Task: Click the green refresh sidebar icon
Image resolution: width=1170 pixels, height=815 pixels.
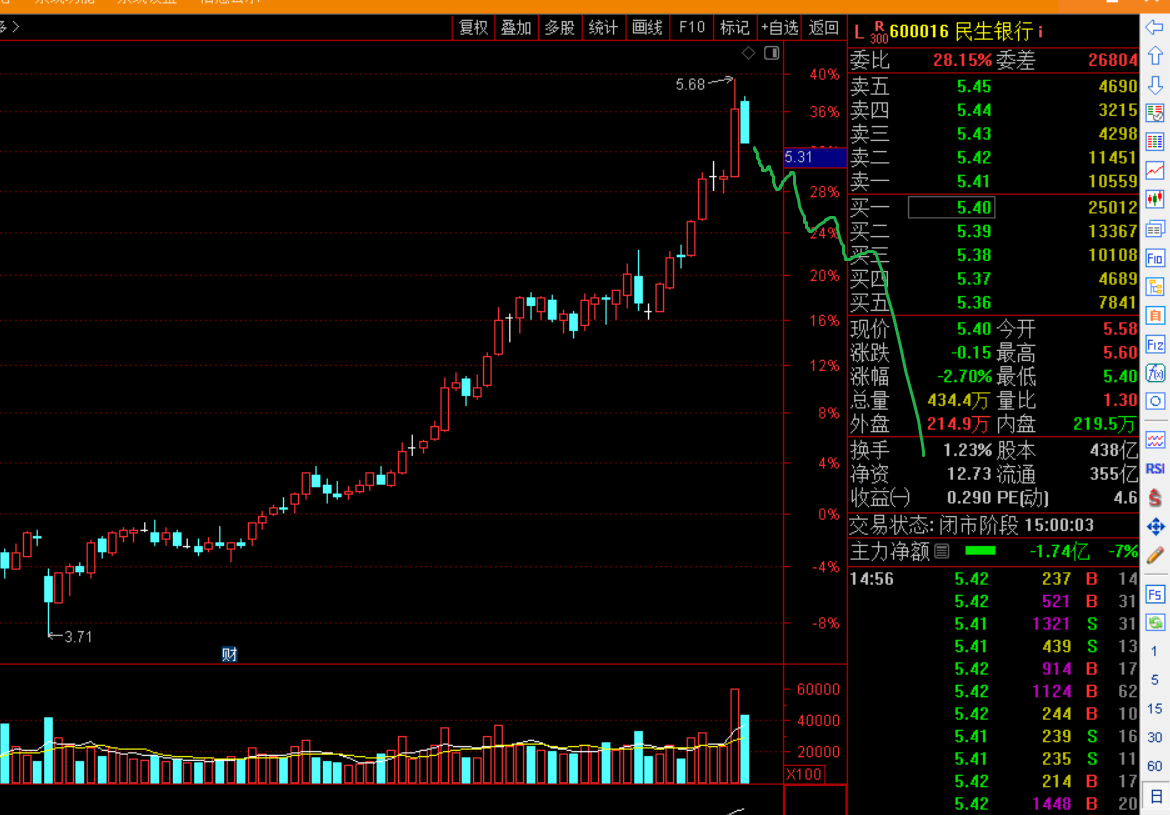Action: point(1155,622)
